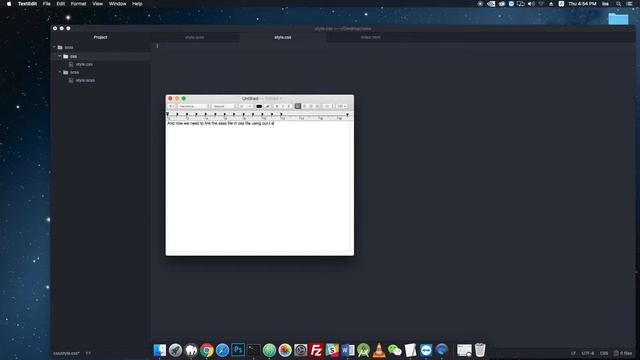640x360 pixels.
Task: Open QuickTime Player icon in Dock
Action: click(x=300, y=350)
